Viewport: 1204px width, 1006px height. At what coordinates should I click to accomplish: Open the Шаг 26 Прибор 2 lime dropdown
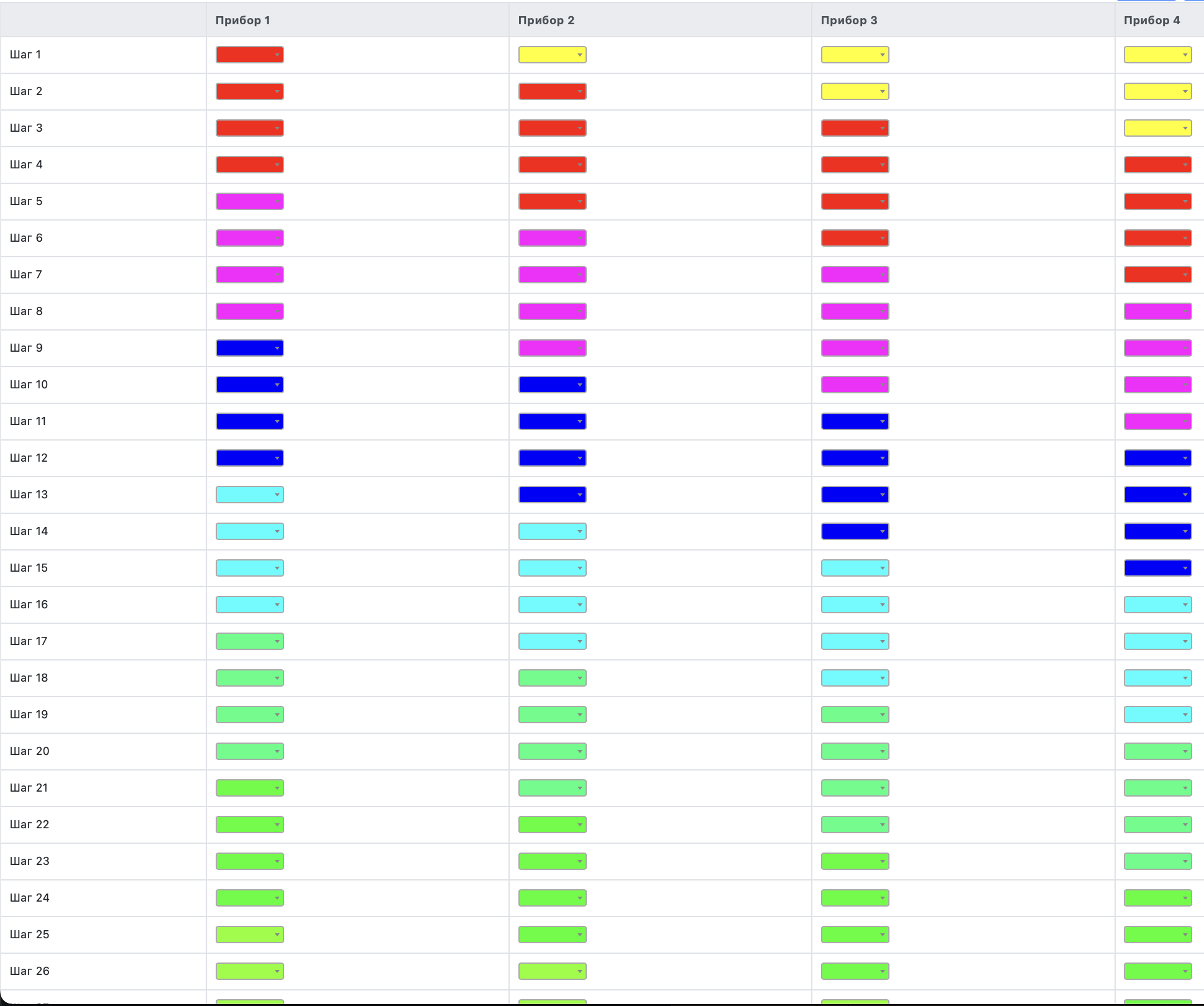tap(553, 971)
